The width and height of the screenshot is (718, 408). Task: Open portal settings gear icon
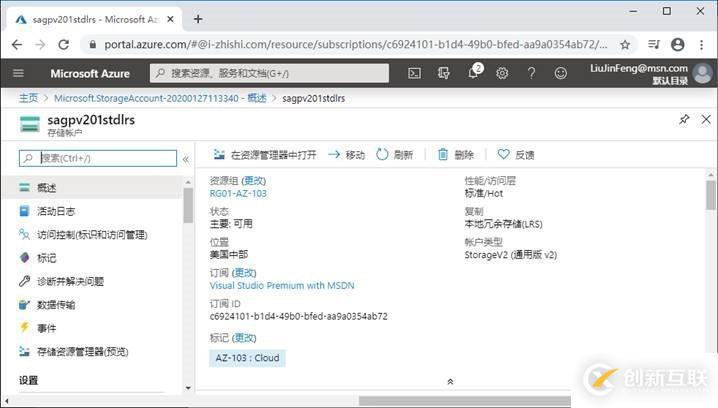(x=502, y=73)
